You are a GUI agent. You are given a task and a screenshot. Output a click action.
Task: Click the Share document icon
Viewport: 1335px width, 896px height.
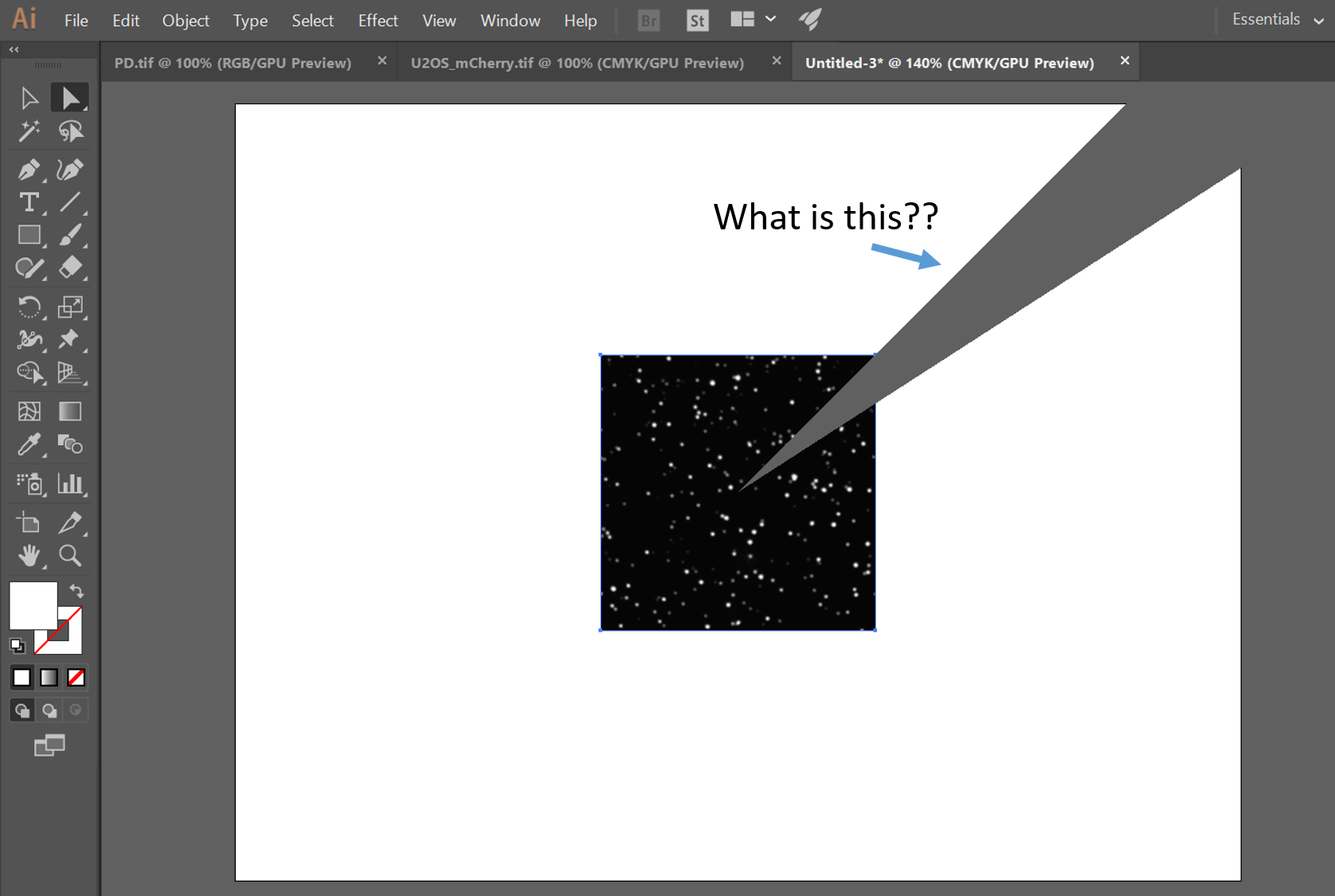810,18
